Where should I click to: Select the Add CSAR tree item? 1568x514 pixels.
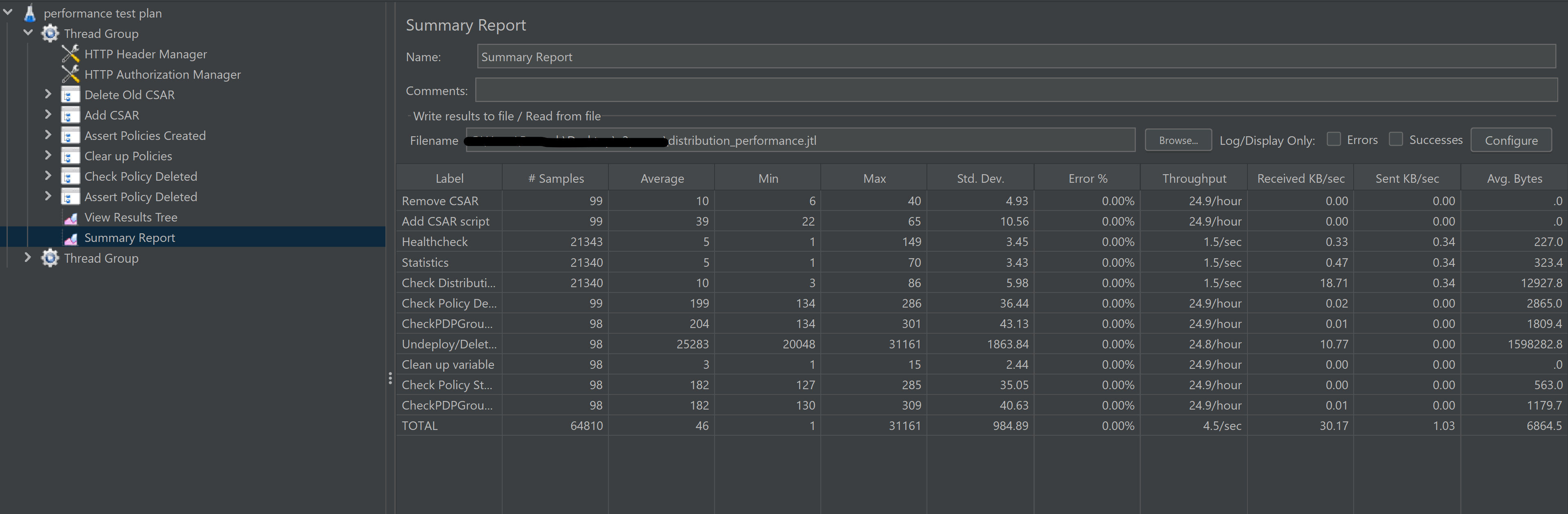click(111, 115)
